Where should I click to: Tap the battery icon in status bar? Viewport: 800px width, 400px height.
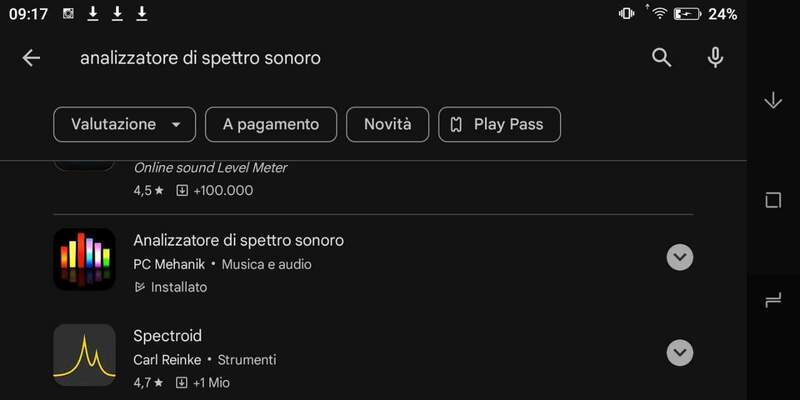pos(687,14)
